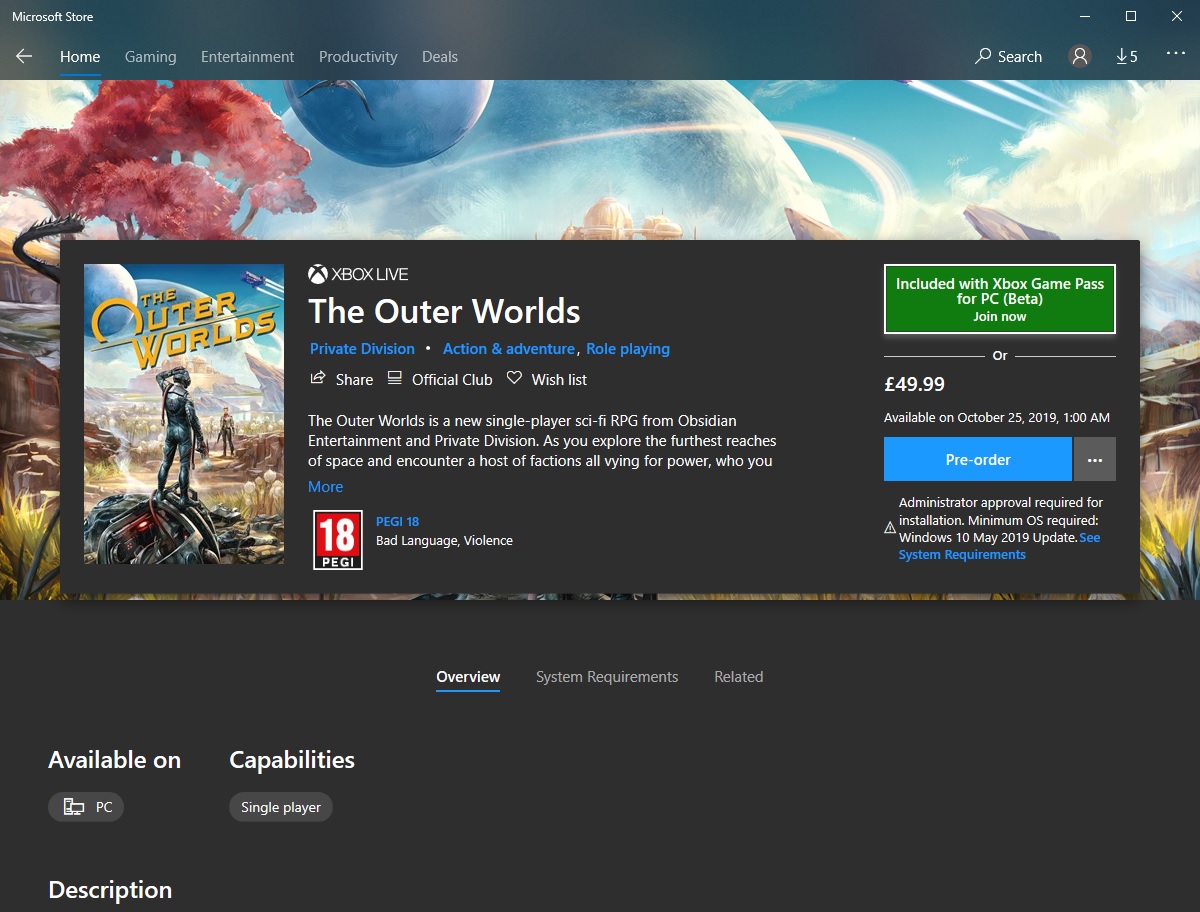Open the See more menu in header
This screenshot has width=1200, height=912.
1176,54
